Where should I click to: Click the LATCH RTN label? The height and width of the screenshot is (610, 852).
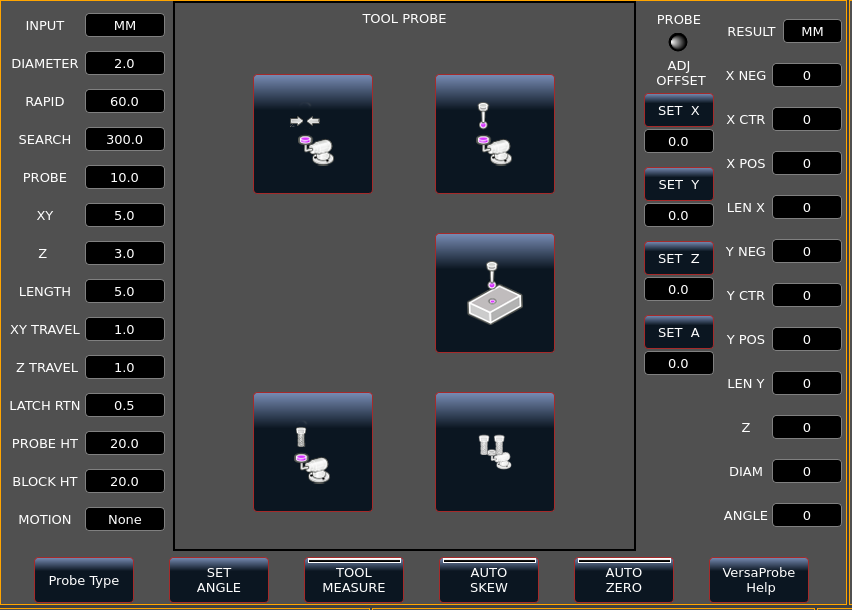pos(45,405)
